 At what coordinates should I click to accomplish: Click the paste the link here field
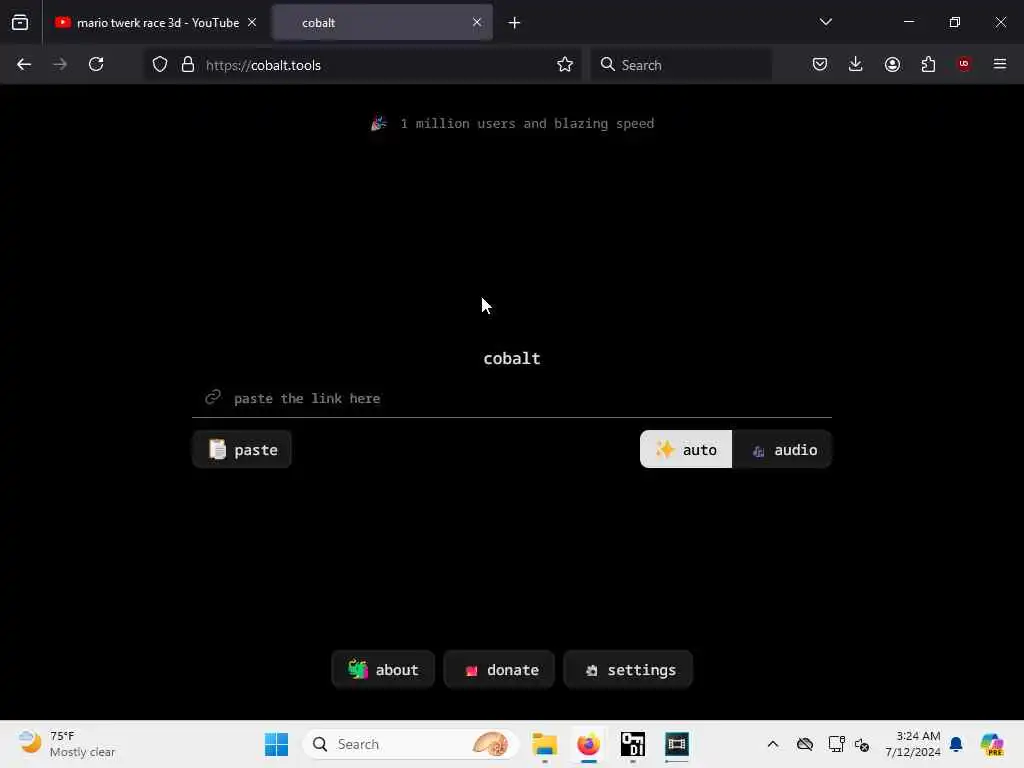click(512, 398)
